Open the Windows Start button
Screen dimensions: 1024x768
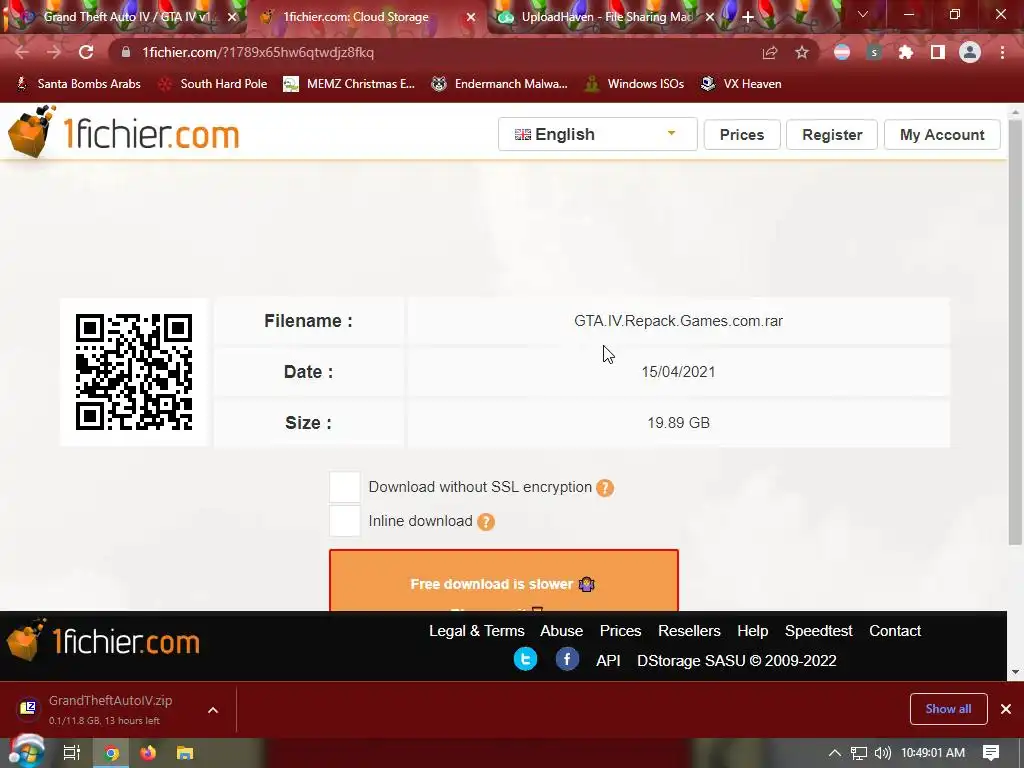coord(27,752)
